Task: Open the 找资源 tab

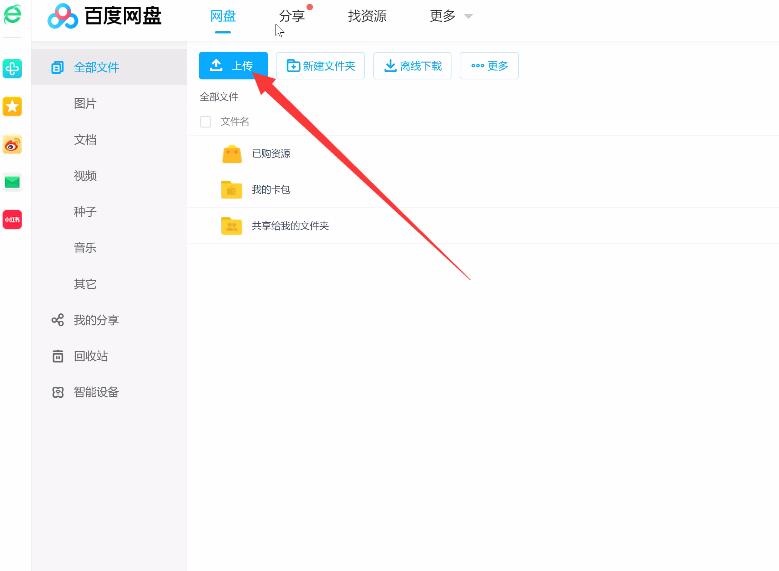Action: click(367, 16)
